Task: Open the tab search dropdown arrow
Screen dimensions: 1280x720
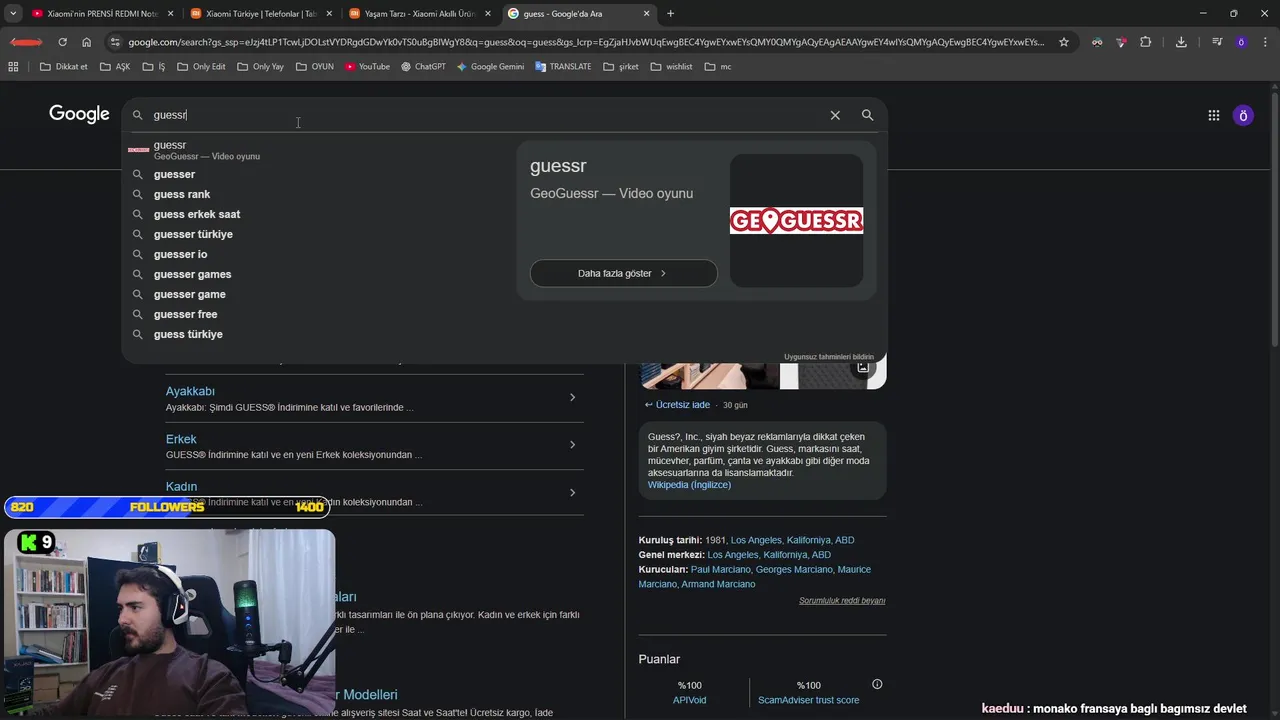Action: pyautogui.click(x=13, y=14)
